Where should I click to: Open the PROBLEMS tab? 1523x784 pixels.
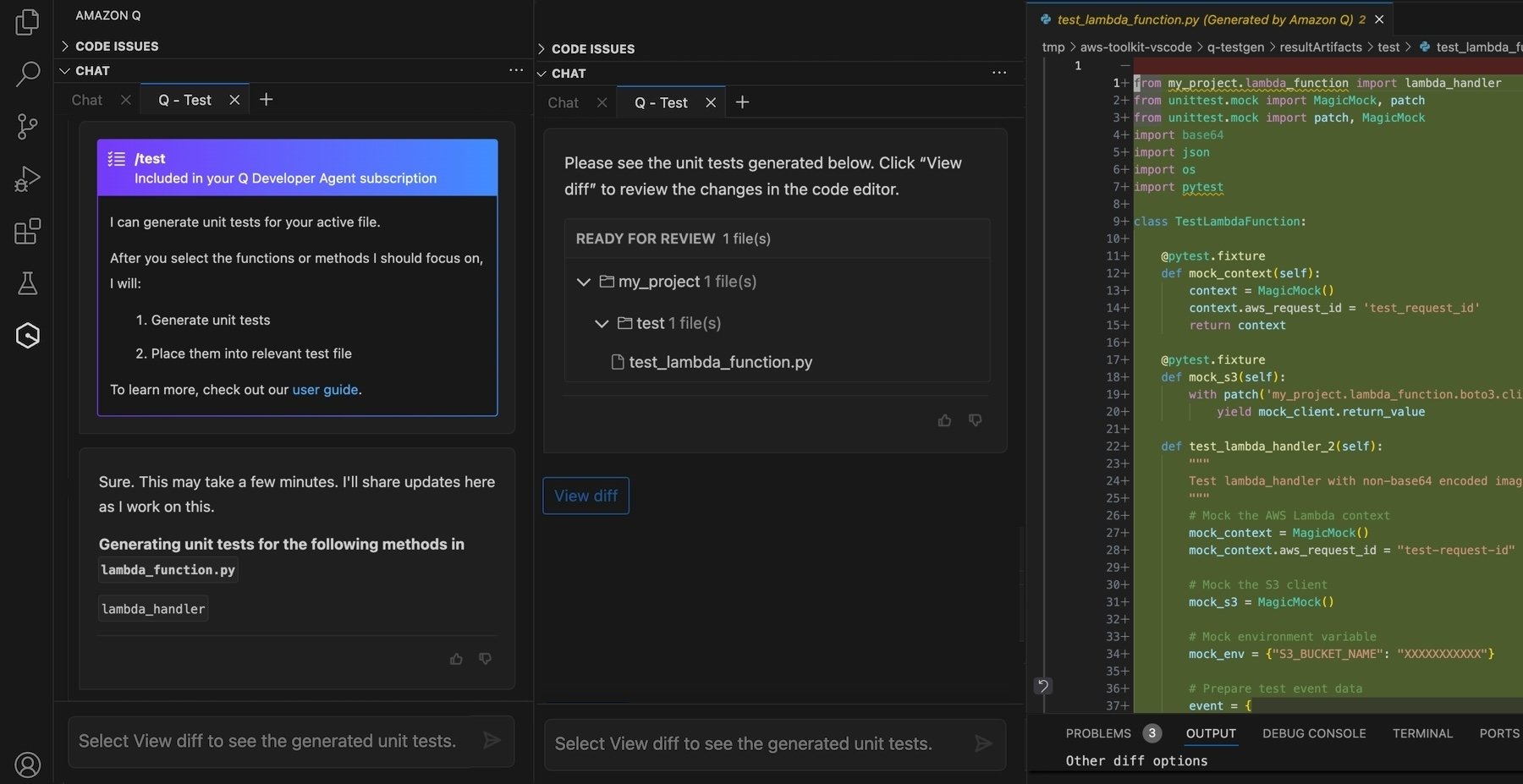[x=1097, y=733]
